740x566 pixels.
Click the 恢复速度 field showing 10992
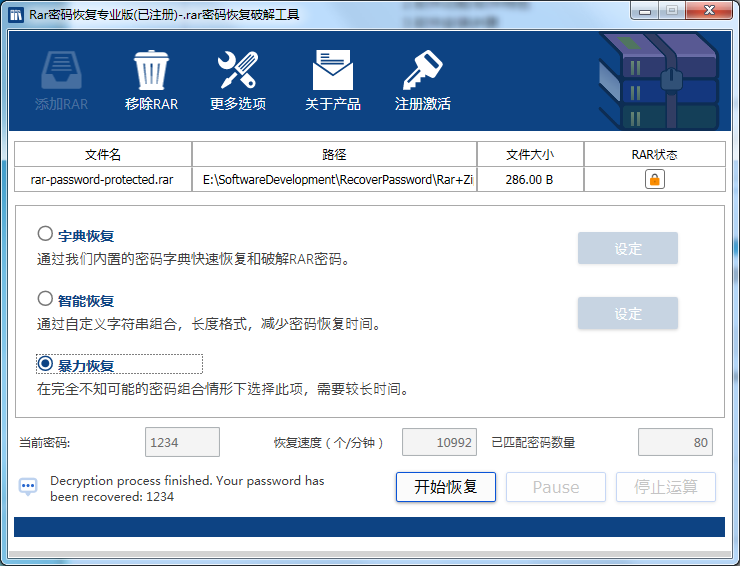coord(439,442)
